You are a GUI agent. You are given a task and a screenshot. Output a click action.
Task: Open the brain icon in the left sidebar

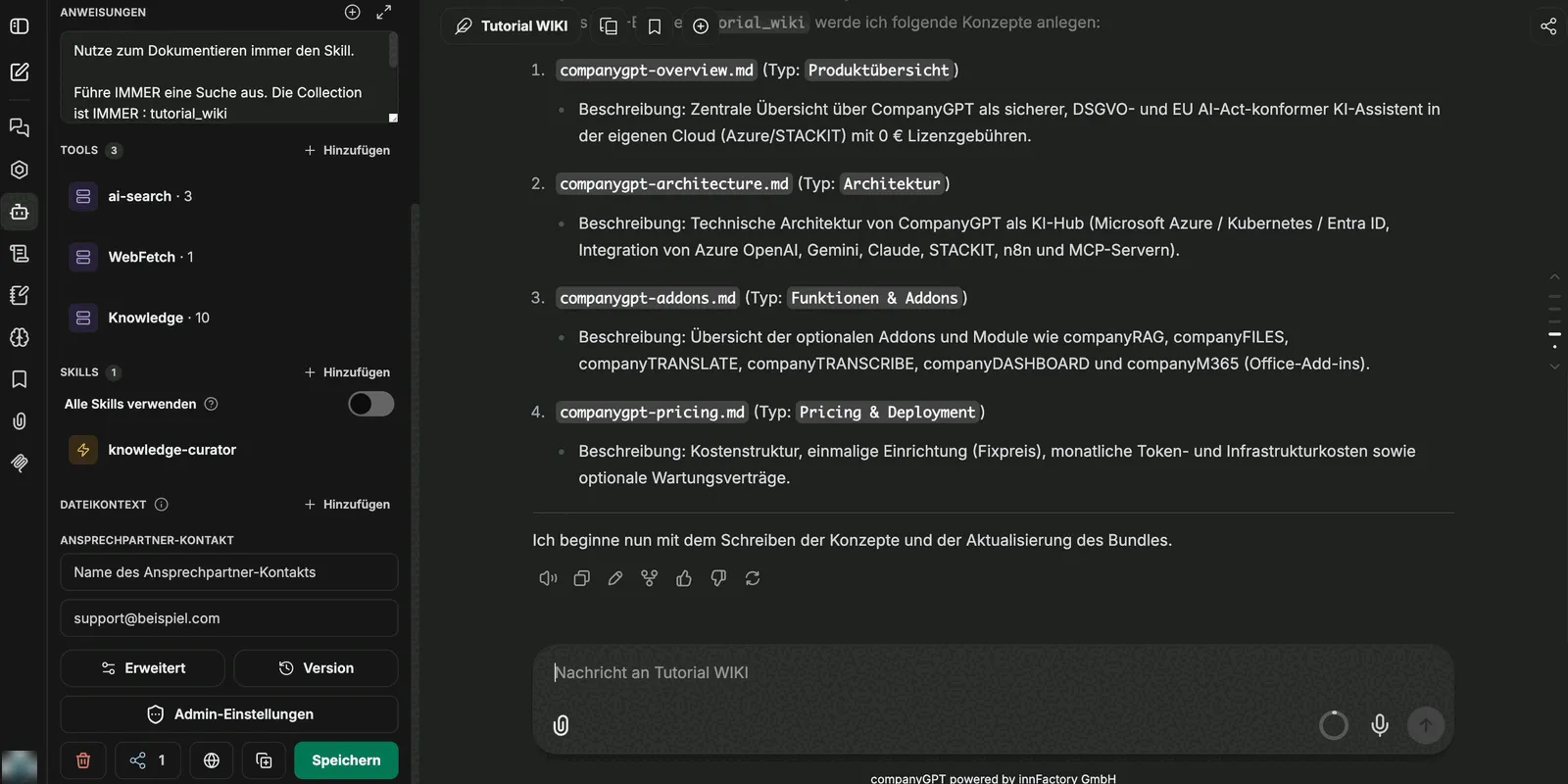point(19,337)
